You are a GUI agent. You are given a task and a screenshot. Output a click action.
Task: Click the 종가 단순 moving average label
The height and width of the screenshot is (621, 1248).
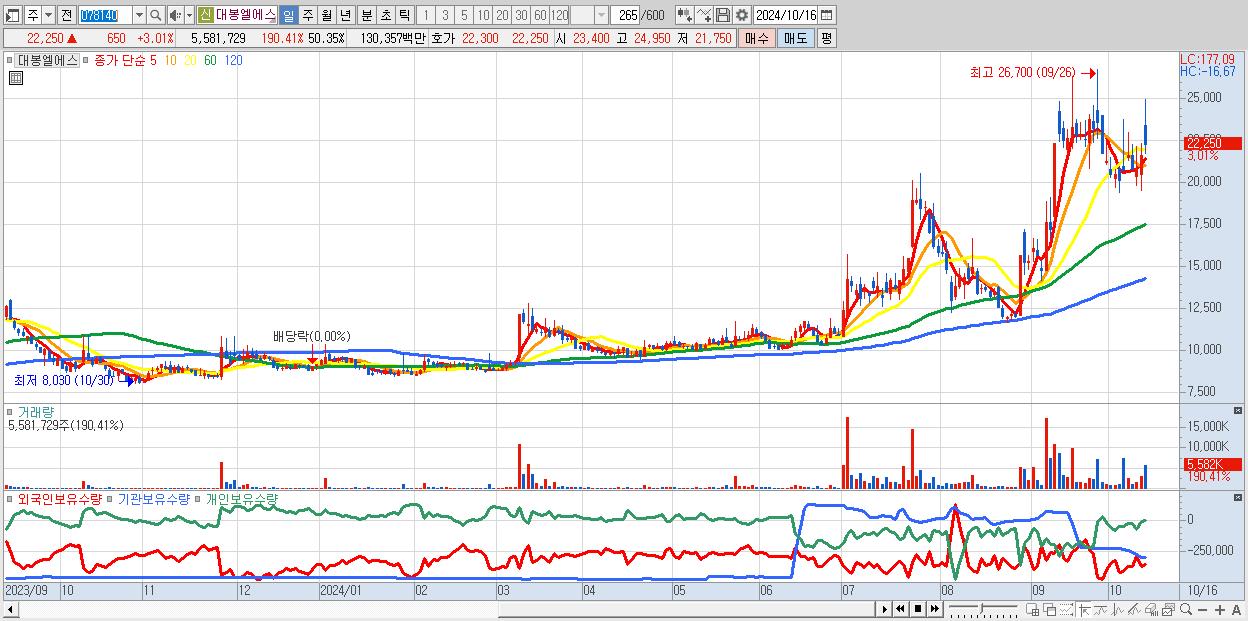[x=119, y=60]
